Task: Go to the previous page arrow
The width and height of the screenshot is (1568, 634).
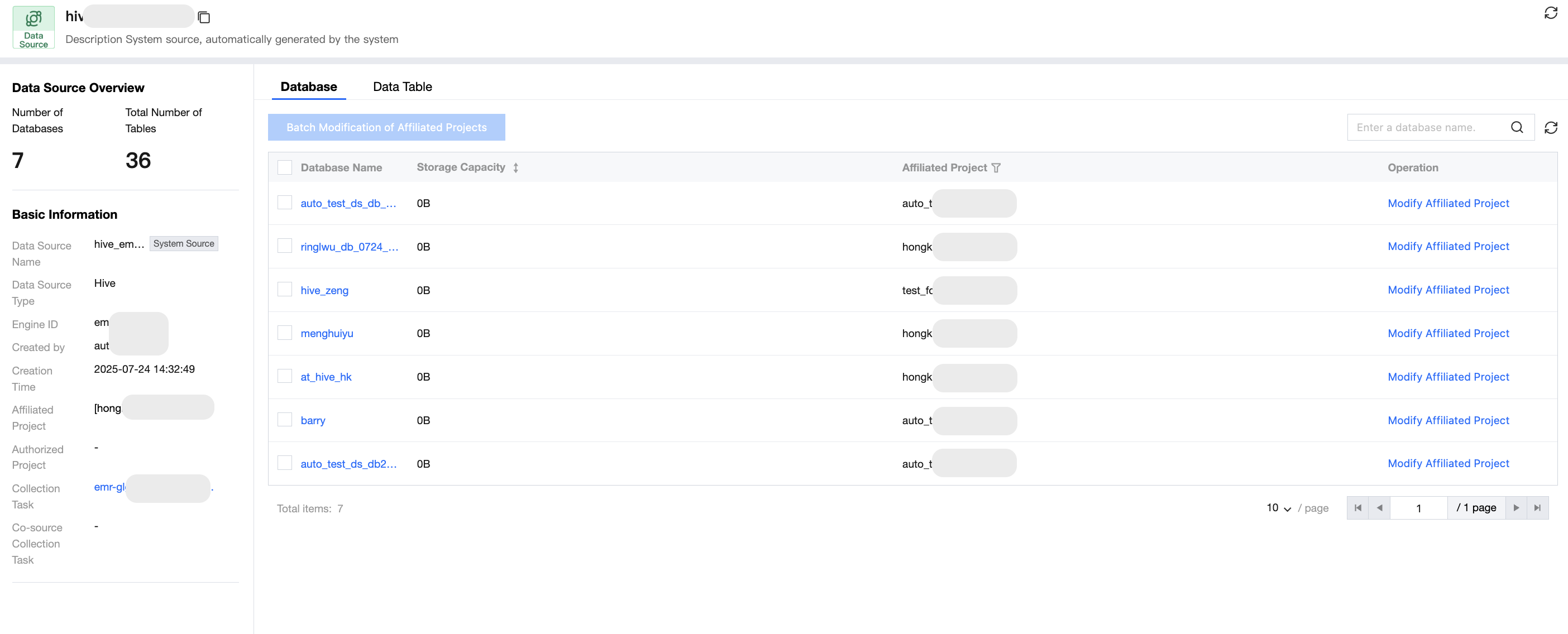Action: (1379, 507)
